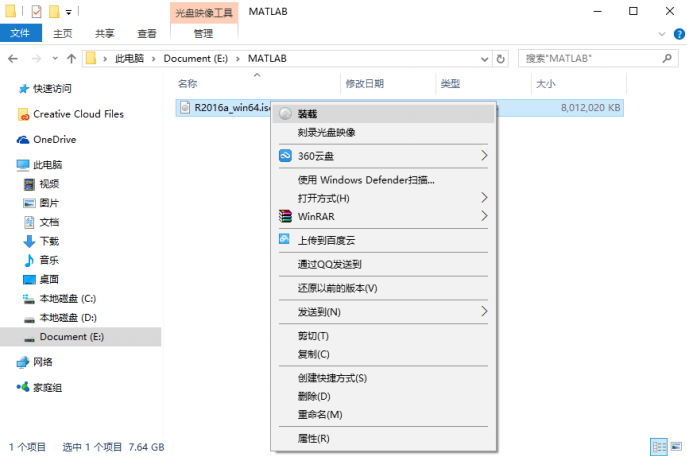Switch to the 查看 ribbon tab
The height and width of the screenshot is (456, 687).
pyautogui.click(x=147, y=33)
